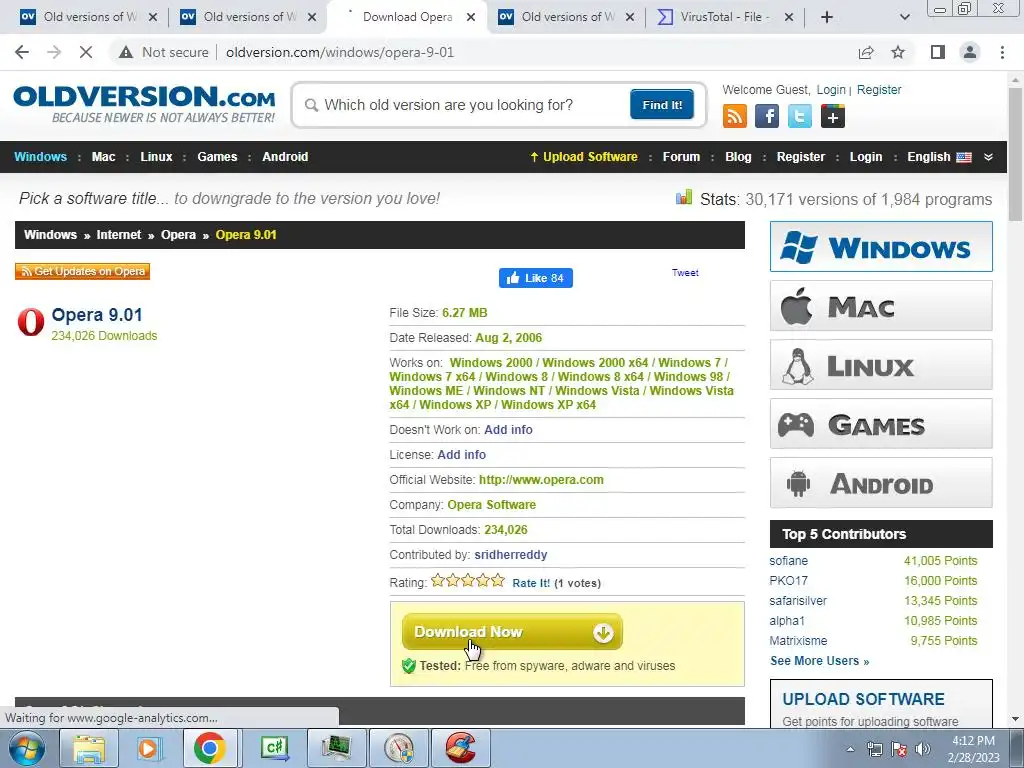This screenshot has width=1024, height=768.
Task: Click the share page icon in address bar
Action: [x=866, y=52]
